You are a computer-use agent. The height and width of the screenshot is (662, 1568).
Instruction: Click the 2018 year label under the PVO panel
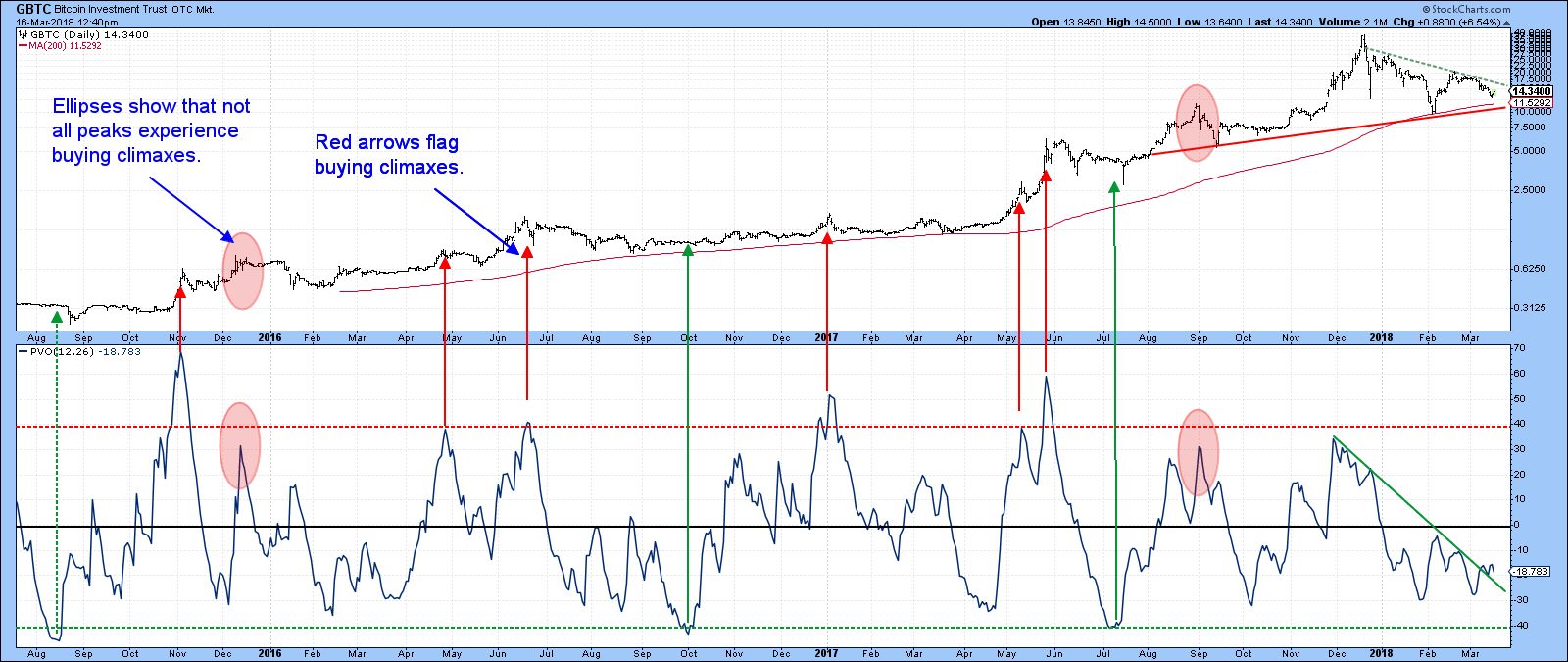1381,653
